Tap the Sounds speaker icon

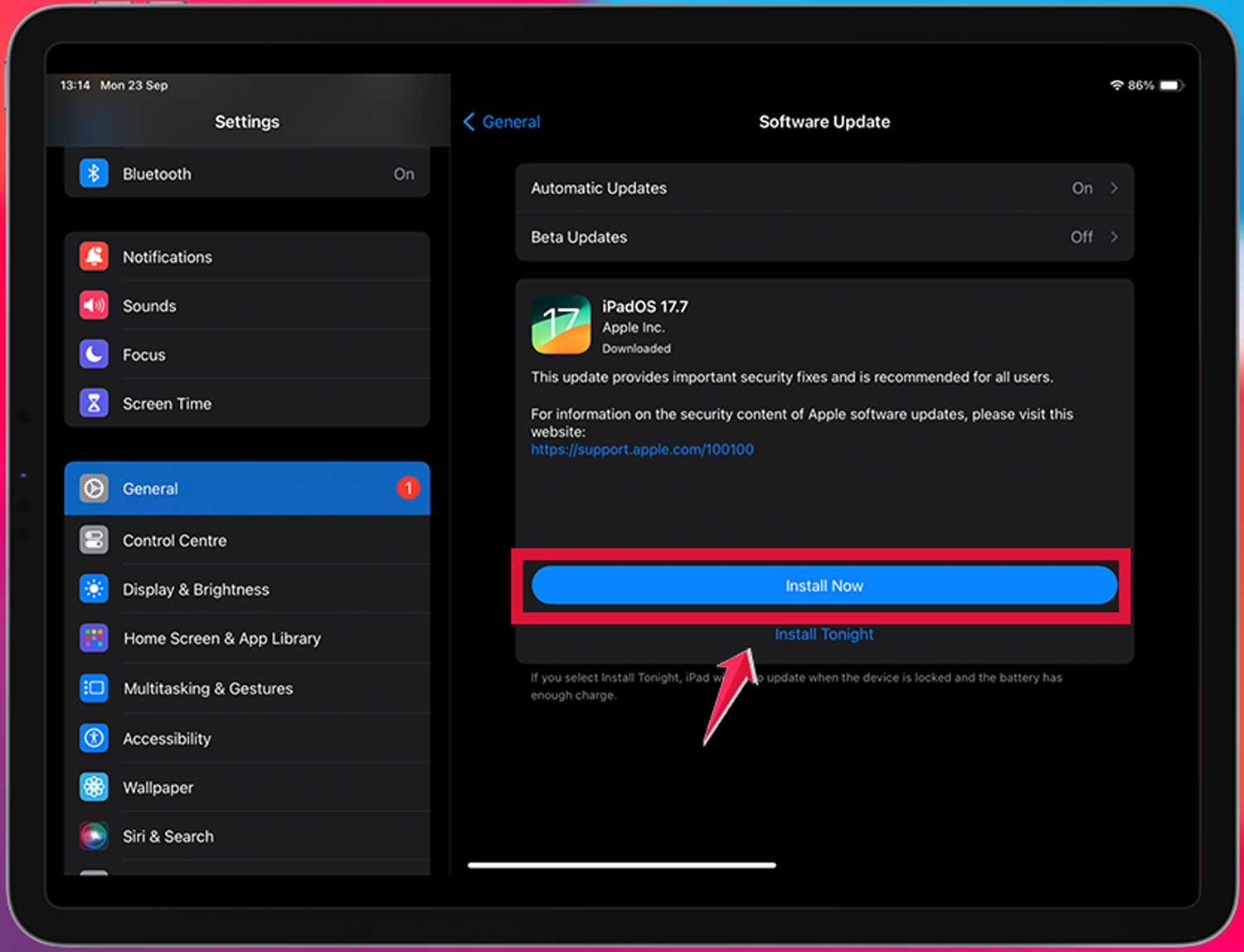(x=94, y=305)
